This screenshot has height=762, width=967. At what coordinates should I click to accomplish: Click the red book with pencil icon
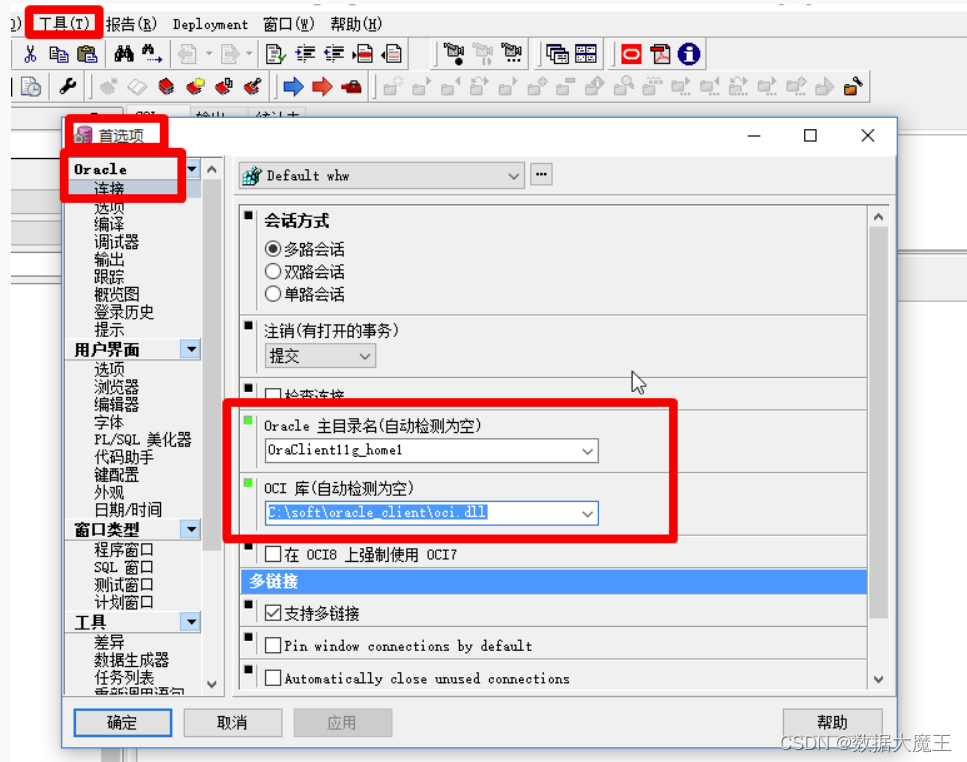tap(253, 86)
